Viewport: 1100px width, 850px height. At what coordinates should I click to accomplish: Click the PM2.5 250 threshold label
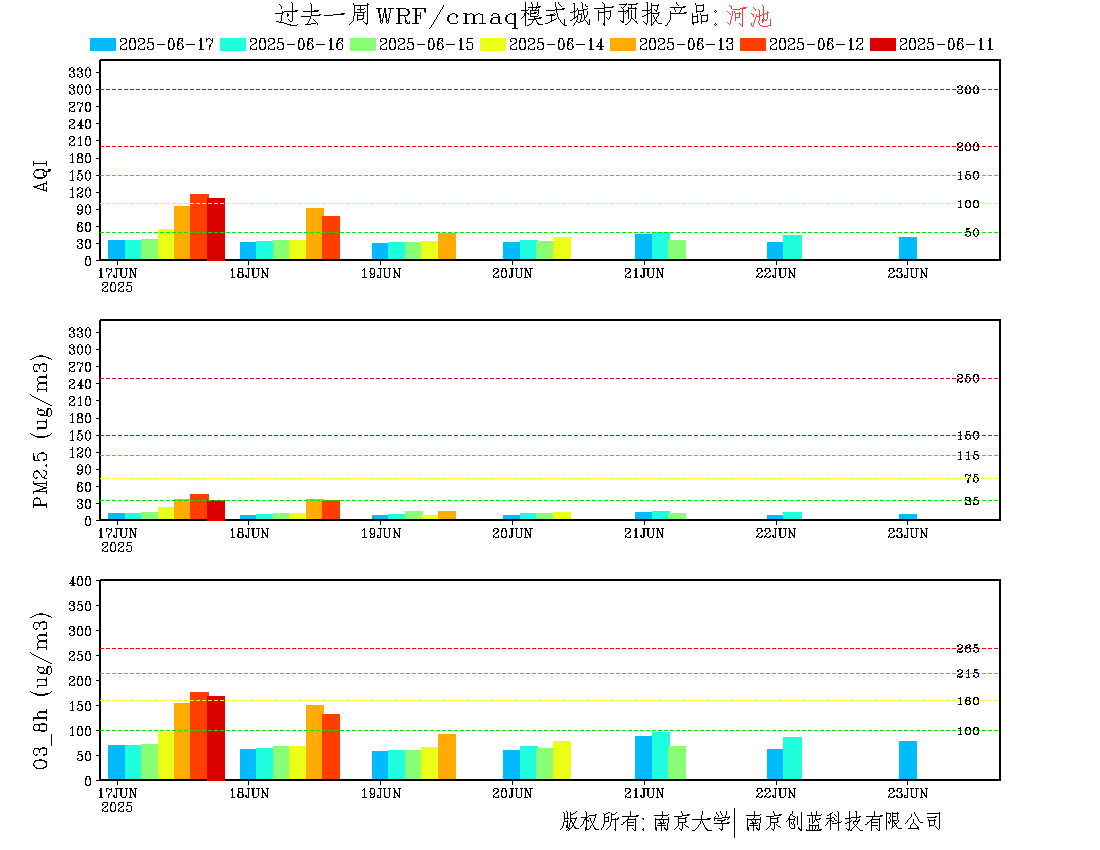[x=968, y=379]
